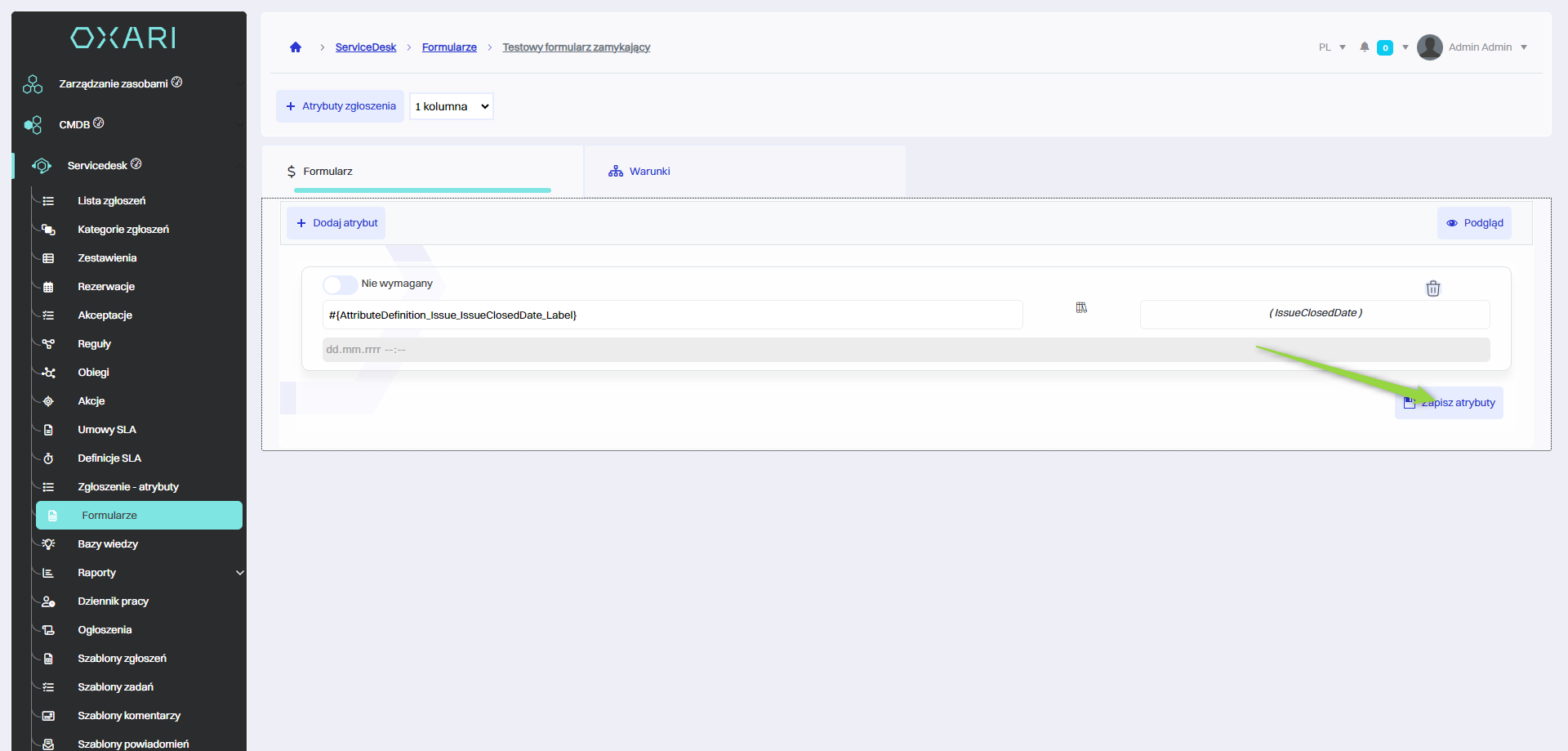Open the 1 kolumna column dropdown
The height and width of the screenshot is (751, 1568).
tap(452, 106)
